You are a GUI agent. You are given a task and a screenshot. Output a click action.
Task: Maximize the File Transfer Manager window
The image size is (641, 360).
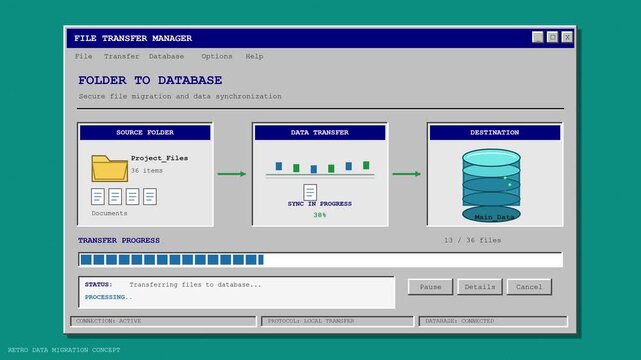click(x=552, y=37)
